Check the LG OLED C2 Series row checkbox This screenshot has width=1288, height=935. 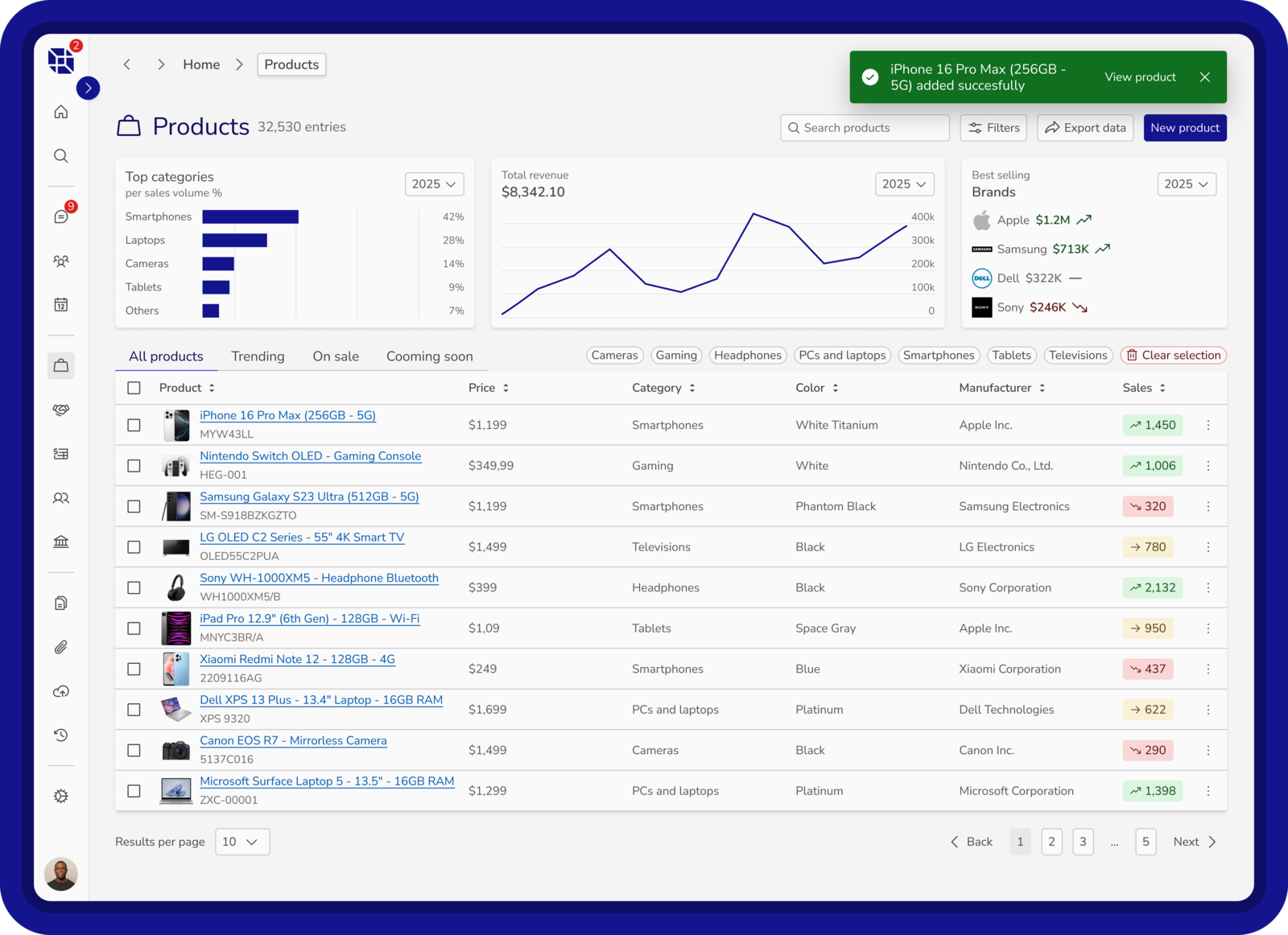point(134,547)
